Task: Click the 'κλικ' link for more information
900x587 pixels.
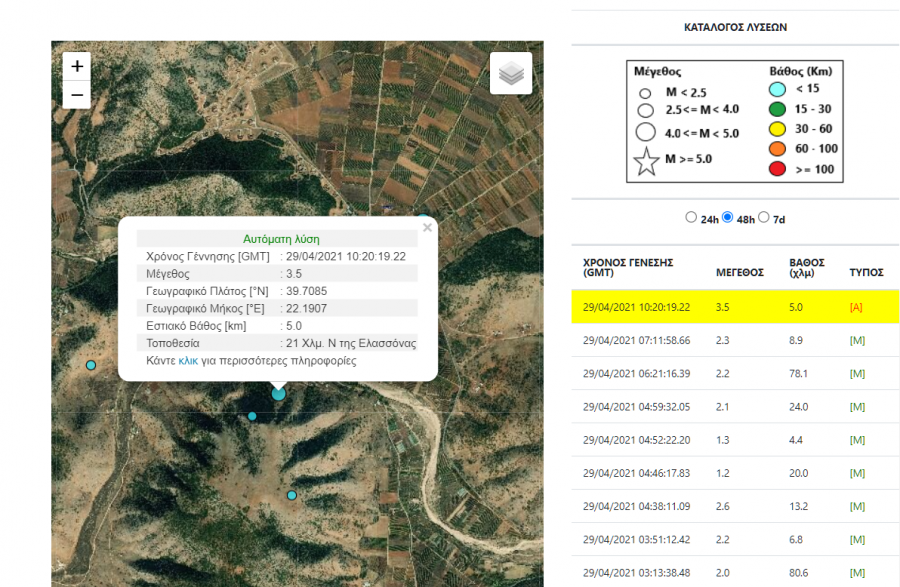Action: pyautogui.click(x=188, y=361)
